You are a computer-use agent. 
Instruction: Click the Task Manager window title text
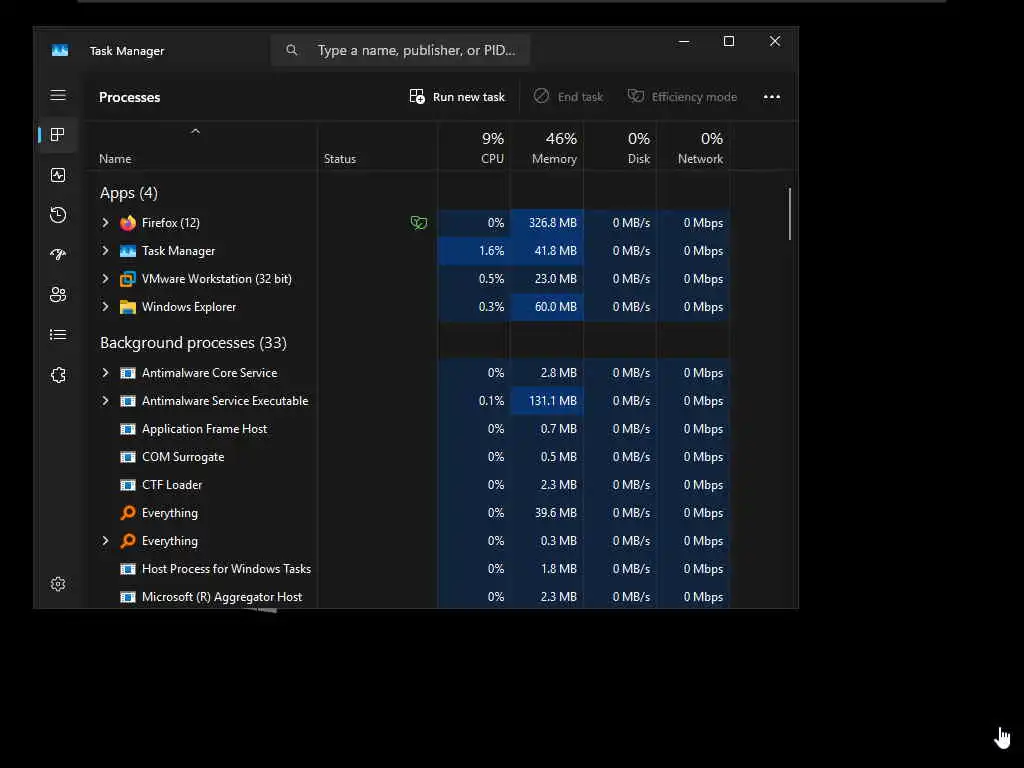(127, 51)
